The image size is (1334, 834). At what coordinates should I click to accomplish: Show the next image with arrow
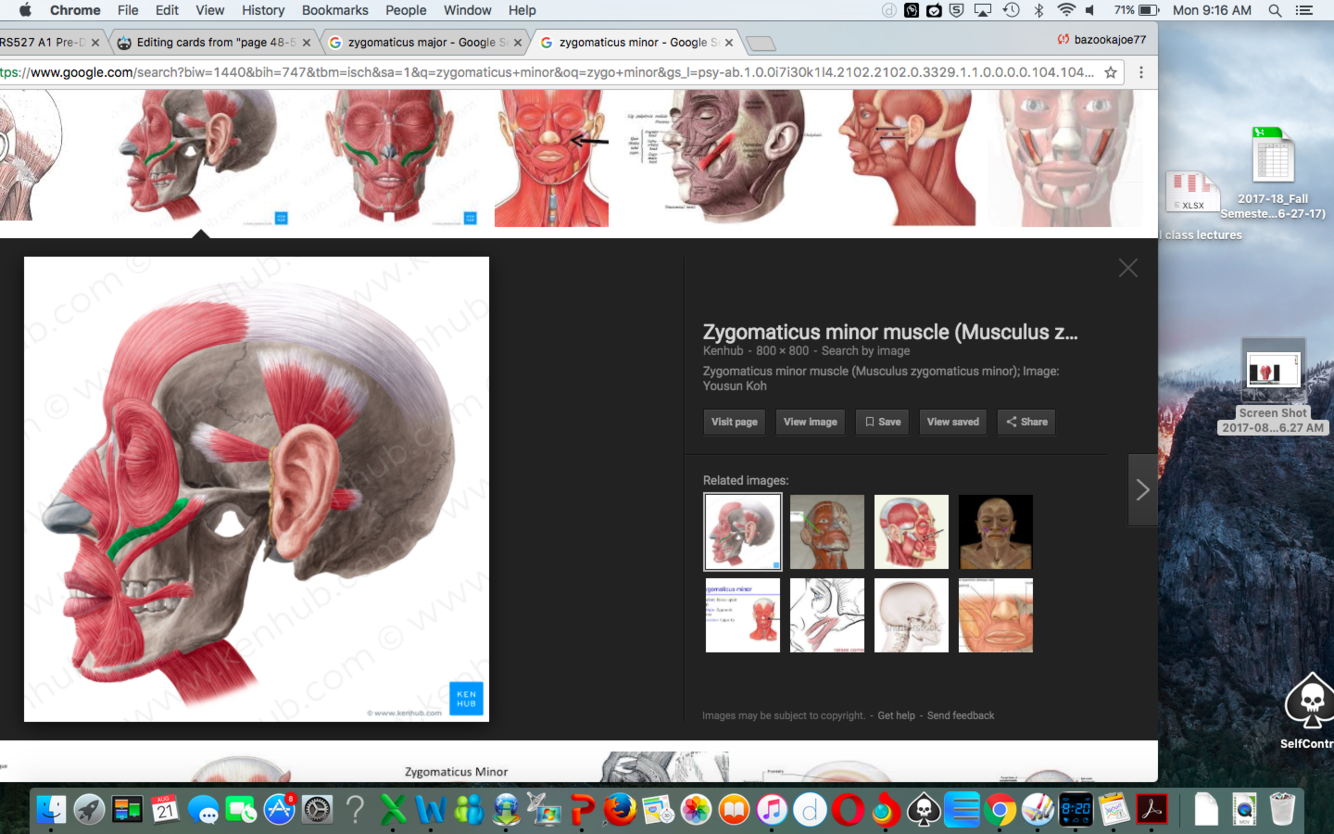click(1143, 490)
